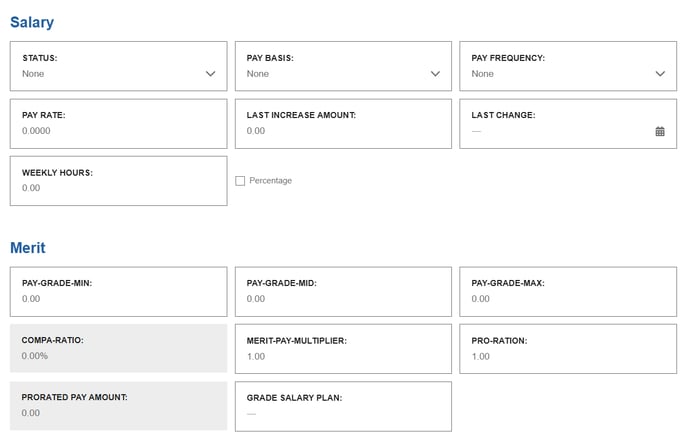This screenshot has width=688, height=443.
Task: Select the Last Increase Amount field
Action: click(x=343, y=124)
